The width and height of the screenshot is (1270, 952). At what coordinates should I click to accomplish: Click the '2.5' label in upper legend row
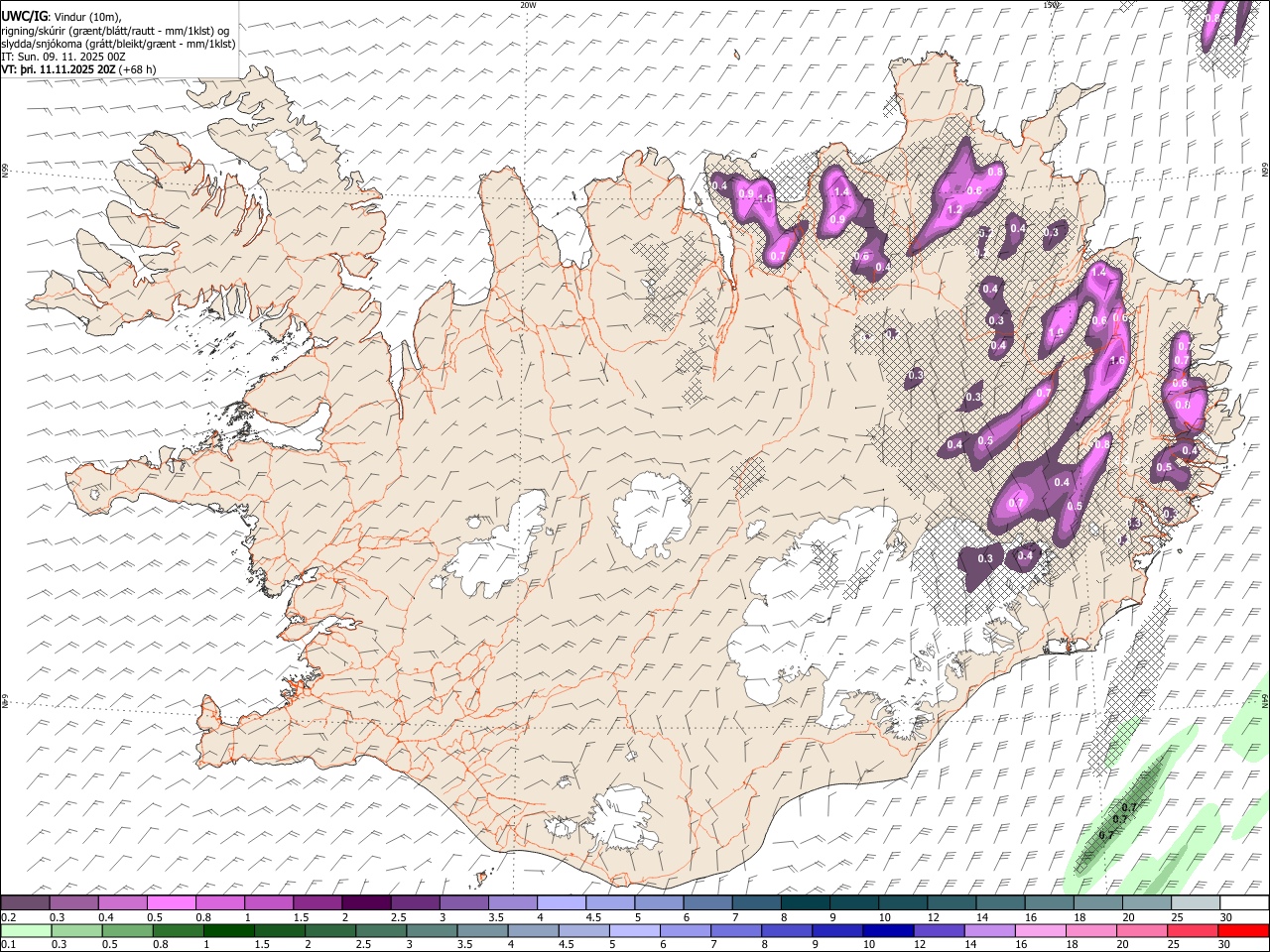click(398, 917)
